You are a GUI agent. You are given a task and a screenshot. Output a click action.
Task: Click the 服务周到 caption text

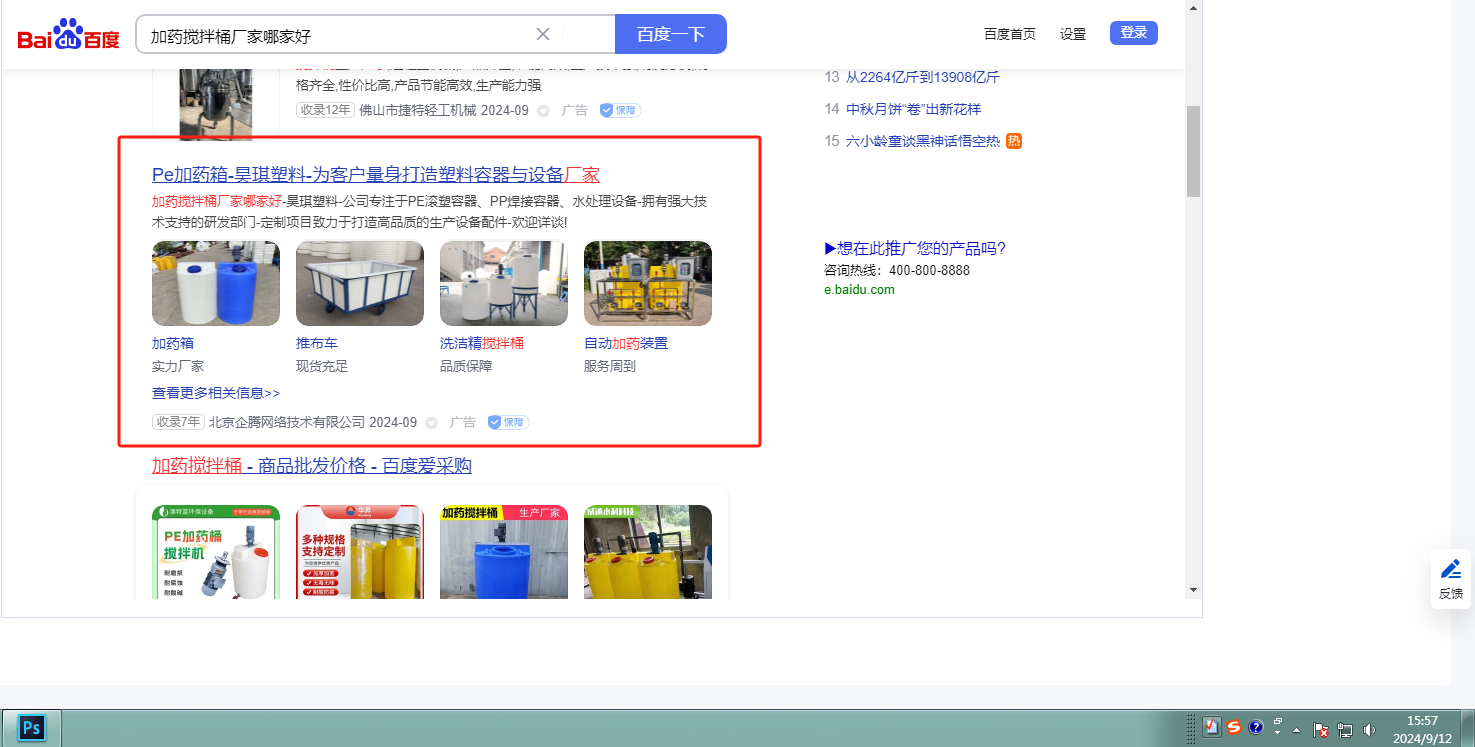610,366
